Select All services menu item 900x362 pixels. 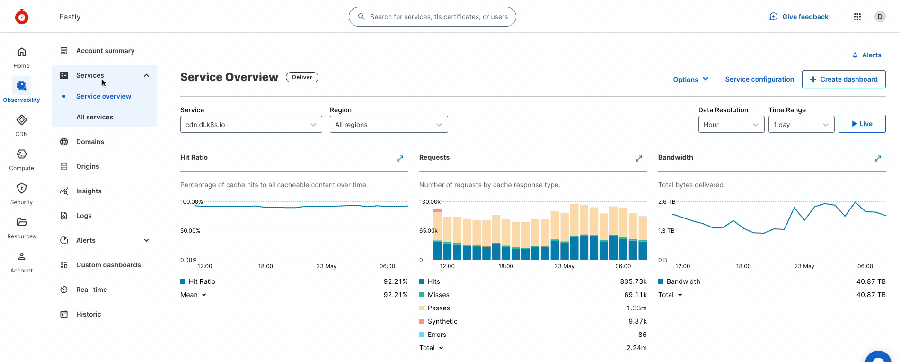(x=95, y=117)
